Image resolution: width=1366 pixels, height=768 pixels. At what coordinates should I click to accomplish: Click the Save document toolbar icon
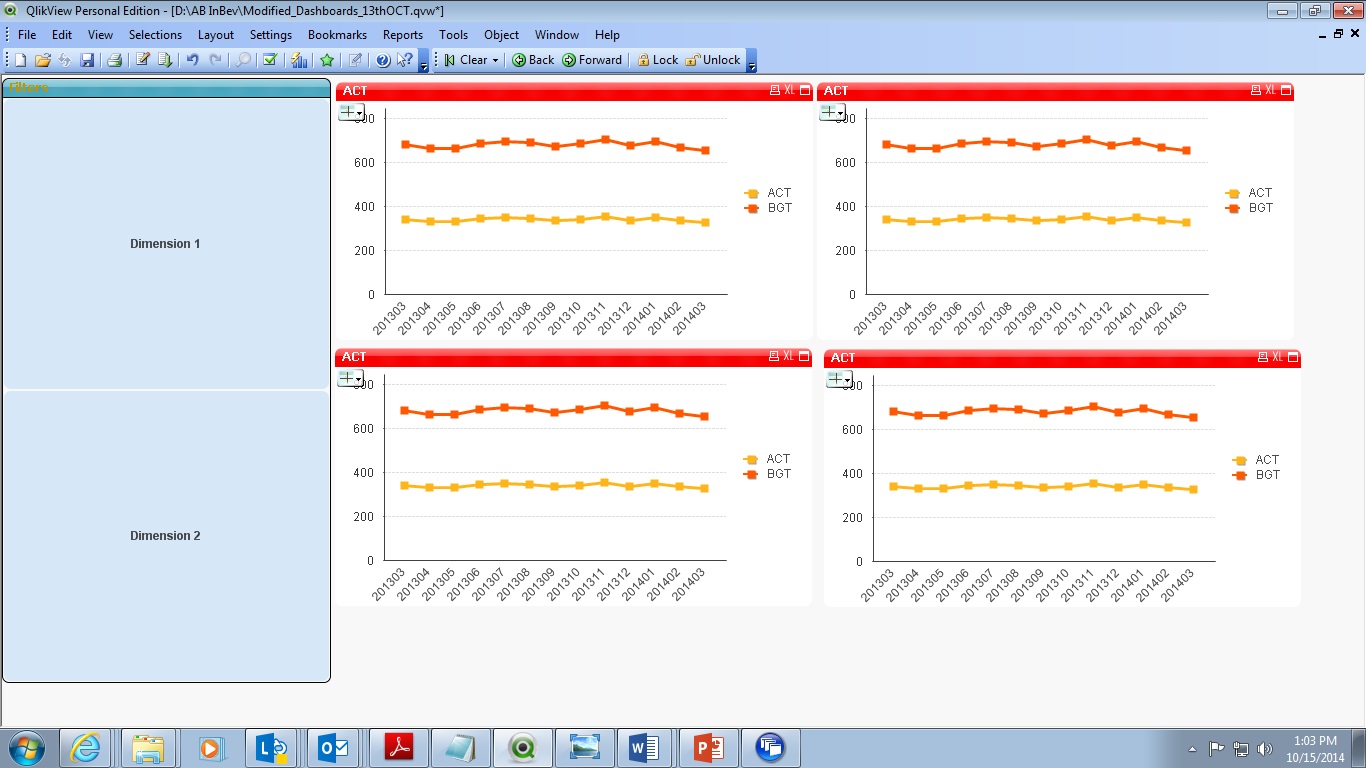[x=87, y=60]
